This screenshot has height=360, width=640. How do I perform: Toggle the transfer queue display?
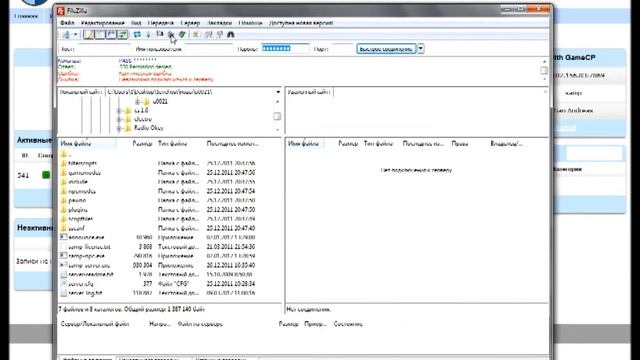[x=122, y=35]
